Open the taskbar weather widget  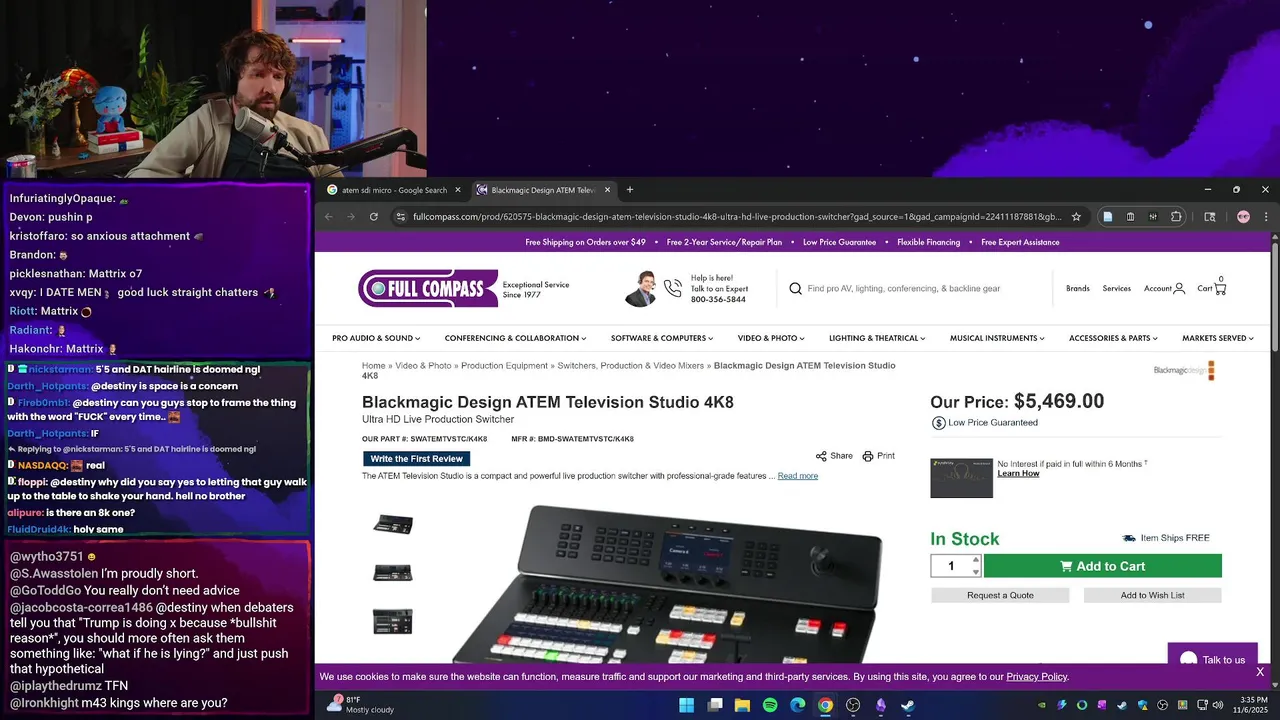pyautogui.click(x=360, y=705)
